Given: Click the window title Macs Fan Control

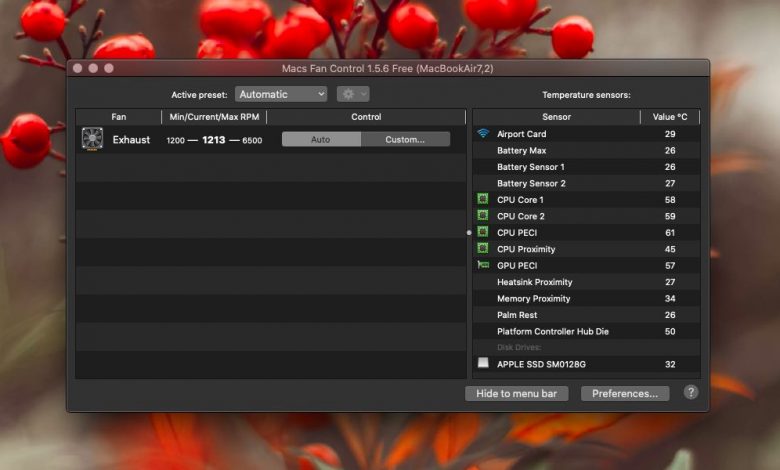Looking at the screenshot, I should pyautogui.click(x=388, y=68).
